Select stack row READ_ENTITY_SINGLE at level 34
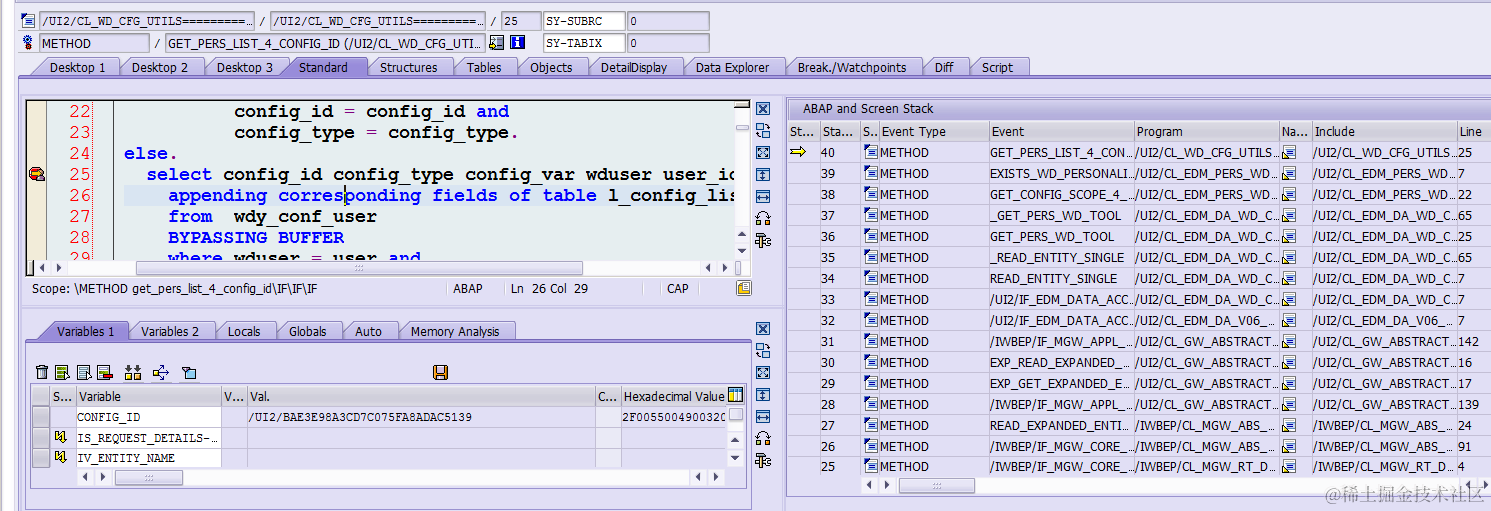This screenshot has width=1491, height=511. click(1138, 278)
